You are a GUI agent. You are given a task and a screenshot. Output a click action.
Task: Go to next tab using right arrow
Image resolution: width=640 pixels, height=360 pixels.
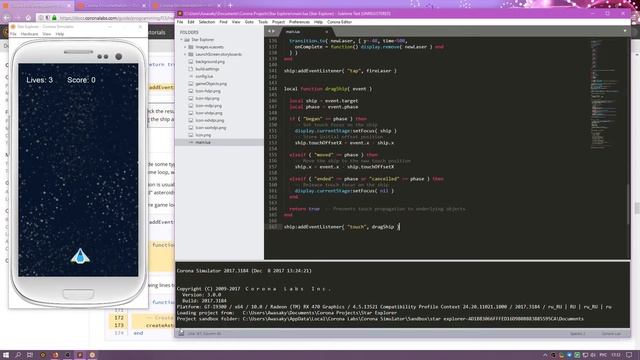click(273, 31)
